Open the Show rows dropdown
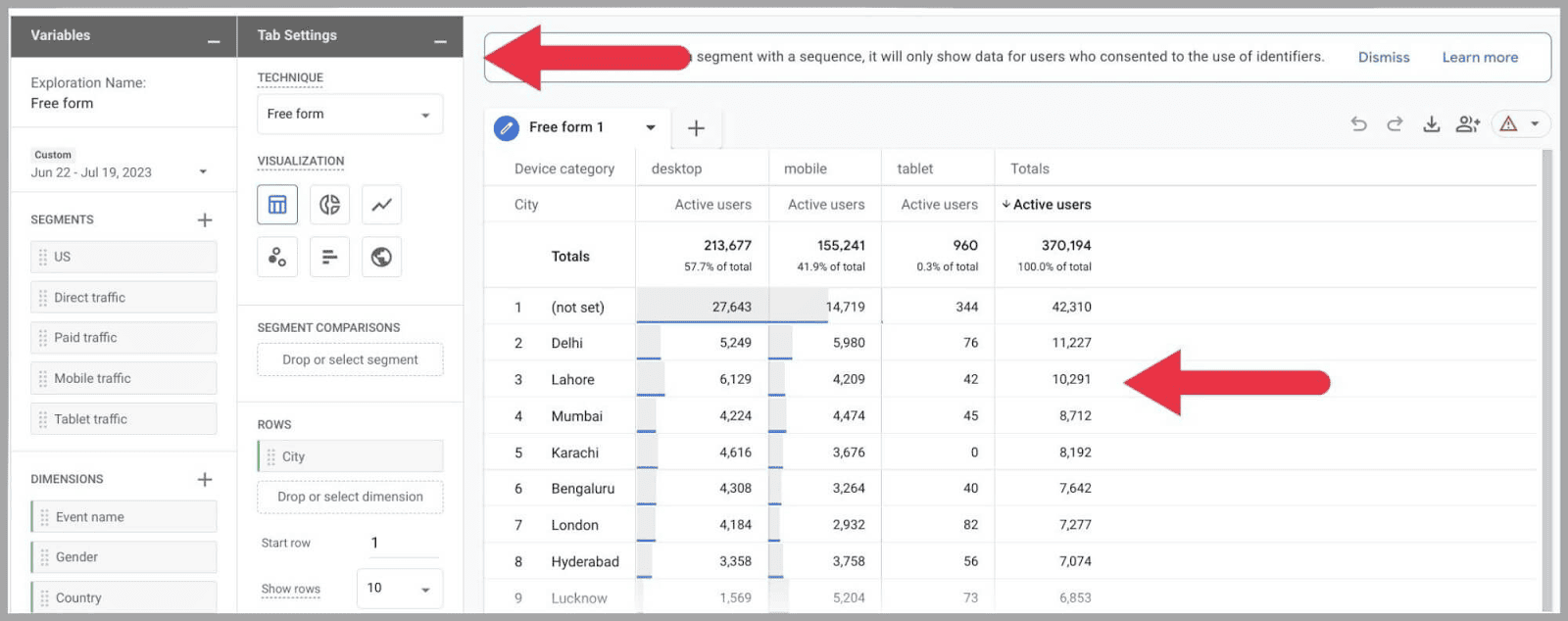Screen dimensions: 1568x621 (399, 589)
